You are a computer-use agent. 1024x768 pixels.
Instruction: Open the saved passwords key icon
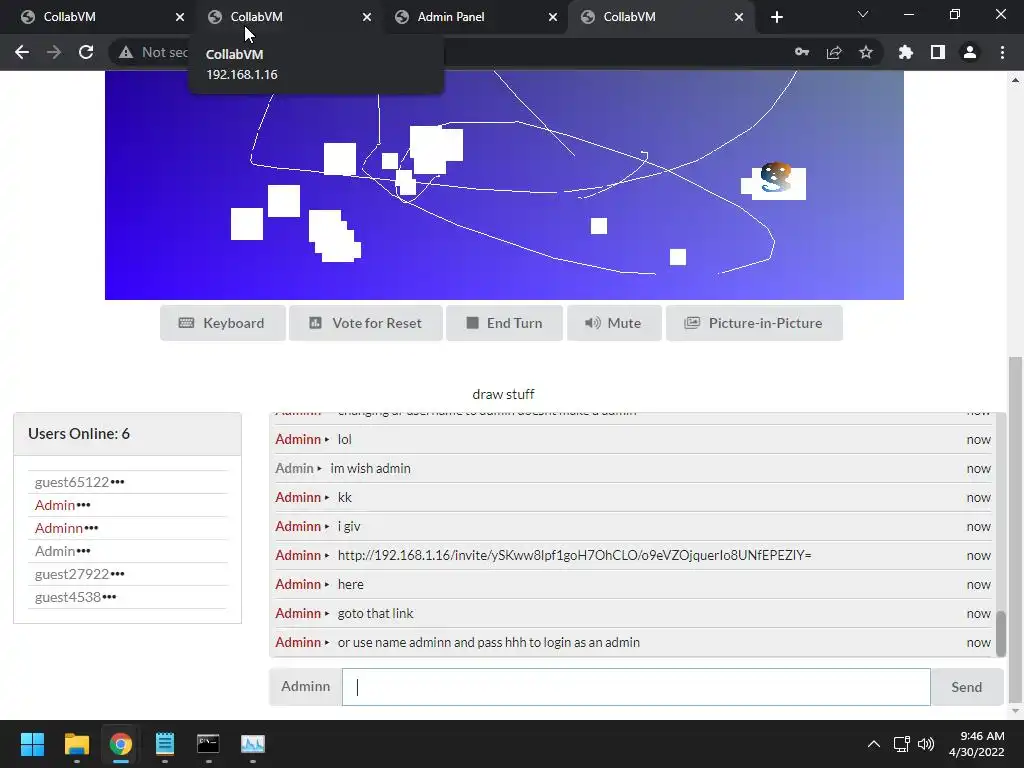tap(802, 52)
